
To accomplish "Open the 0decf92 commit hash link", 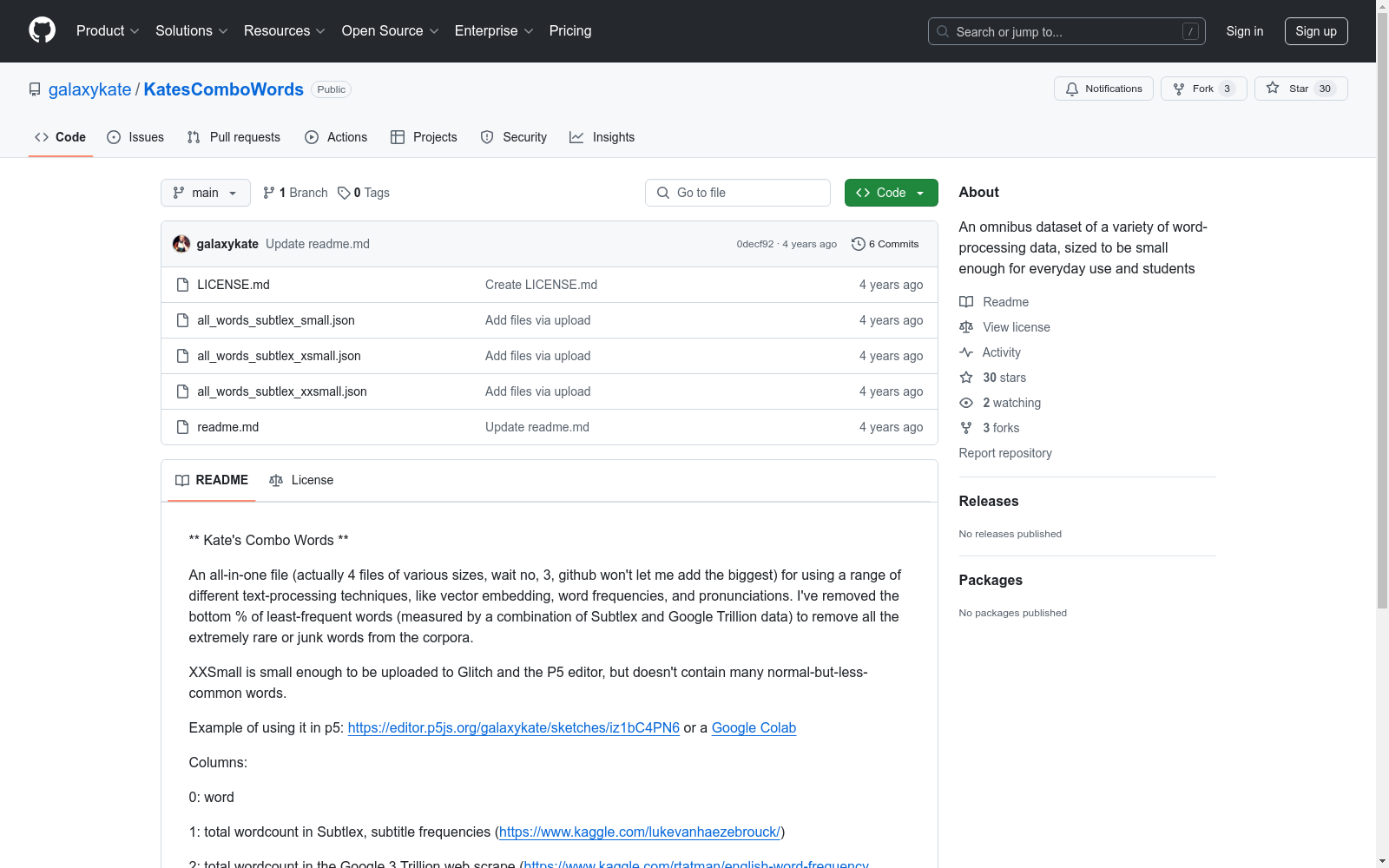I will 755,244.
